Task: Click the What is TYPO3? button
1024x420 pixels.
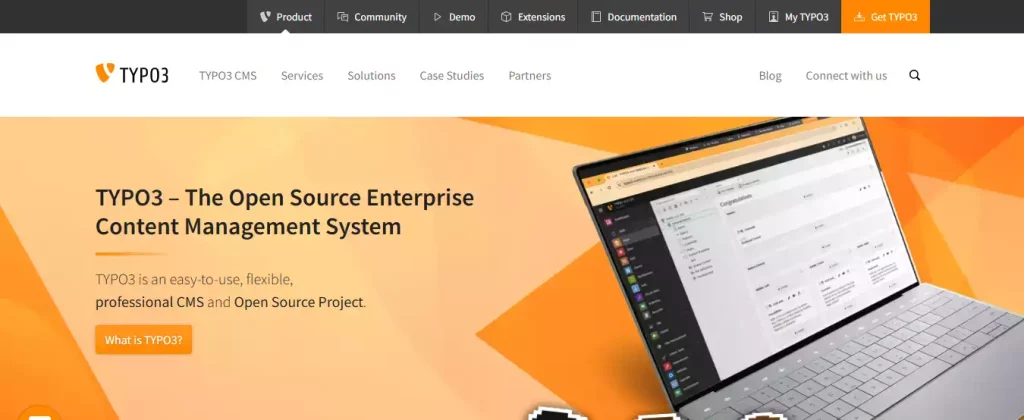Action: [144, 340]
